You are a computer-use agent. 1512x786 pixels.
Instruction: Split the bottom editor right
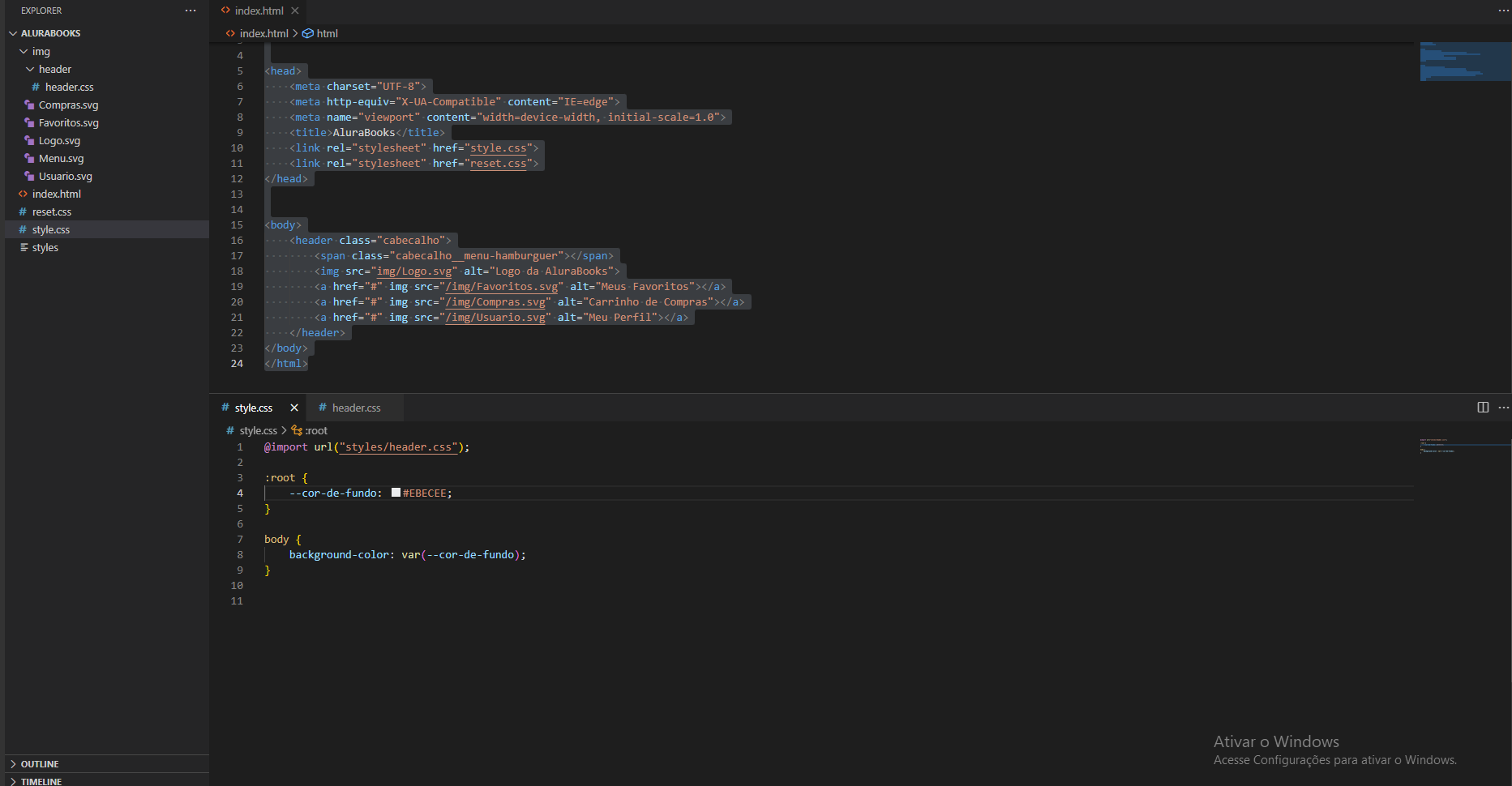click(1483, 407)
